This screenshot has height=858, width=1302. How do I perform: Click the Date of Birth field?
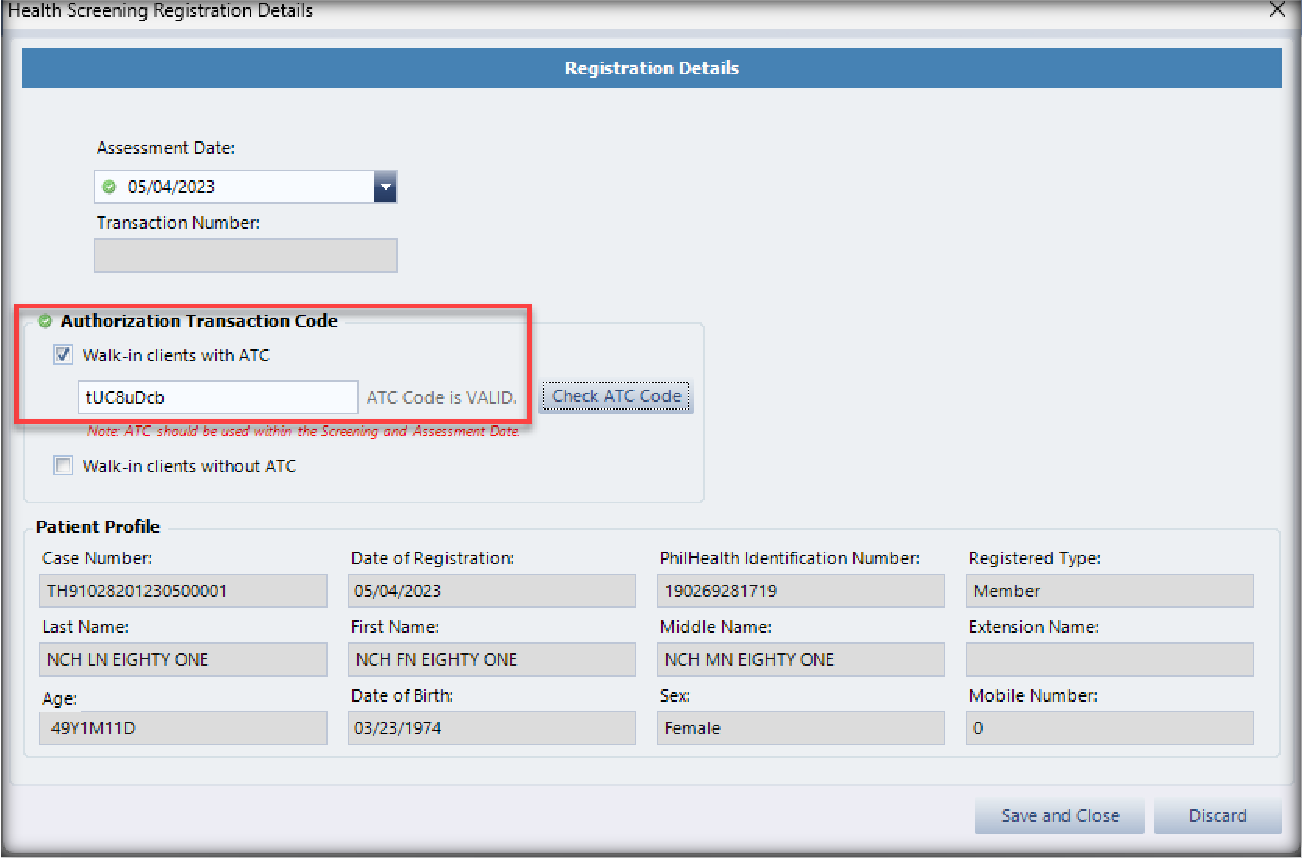[491, 728]
